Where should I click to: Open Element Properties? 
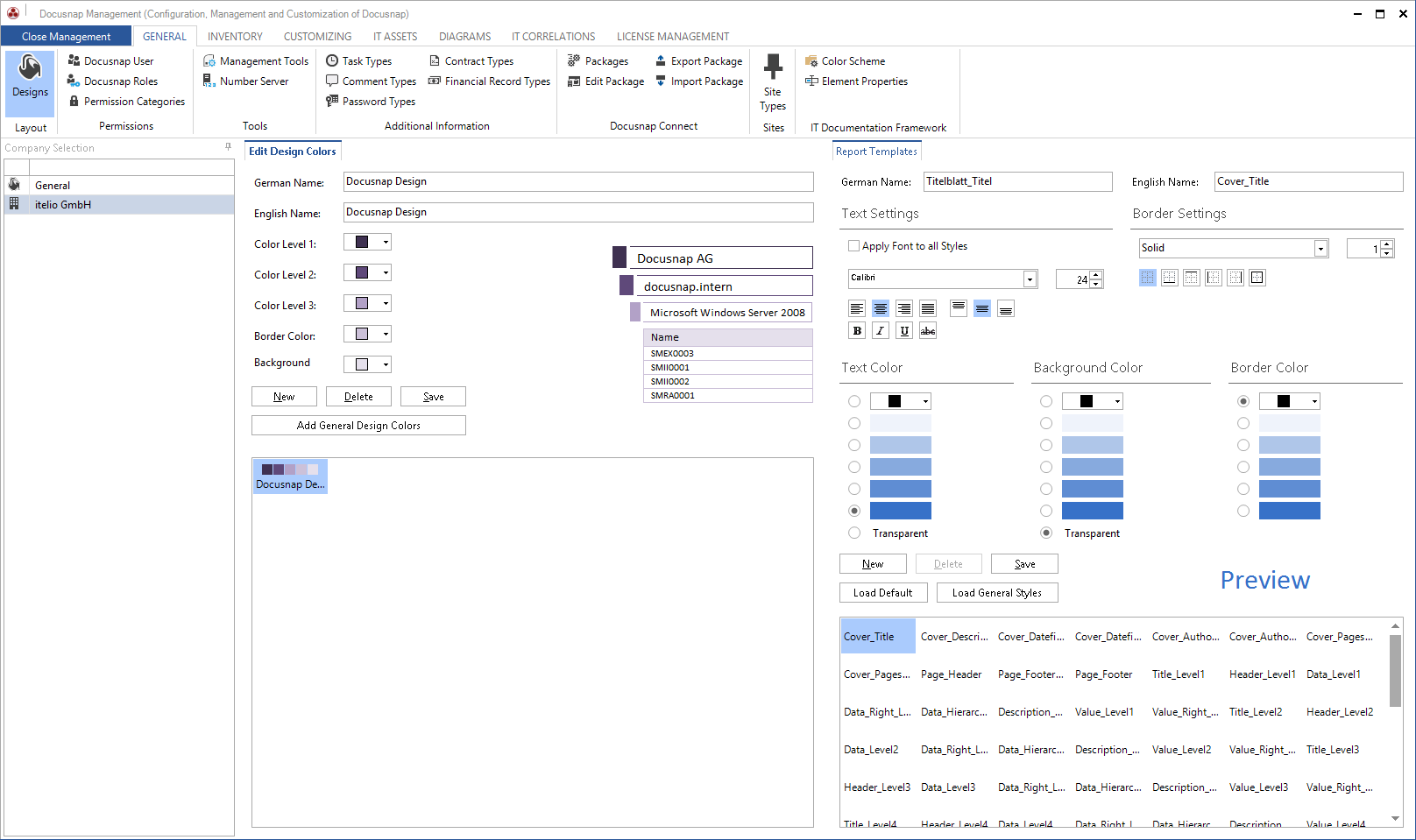857,81
